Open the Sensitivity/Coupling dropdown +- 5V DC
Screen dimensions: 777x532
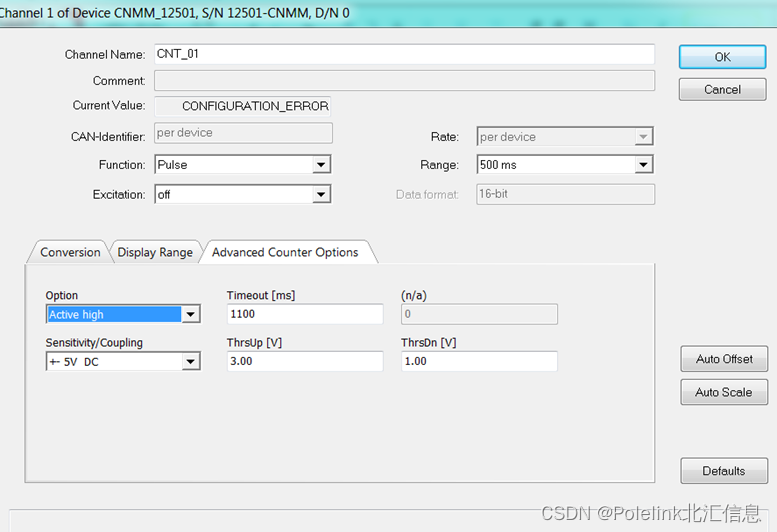[x=123, y=362]
